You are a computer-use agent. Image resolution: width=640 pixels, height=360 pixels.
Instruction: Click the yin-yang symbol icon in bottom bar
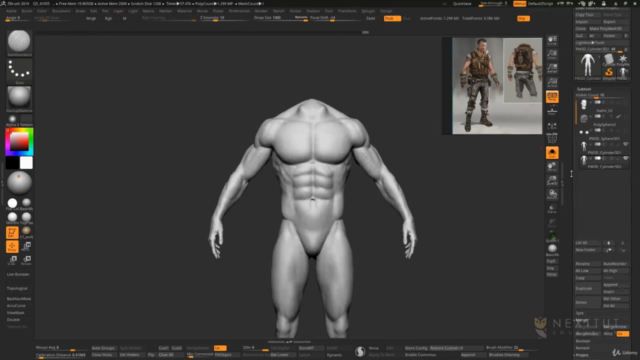(360, 351)
